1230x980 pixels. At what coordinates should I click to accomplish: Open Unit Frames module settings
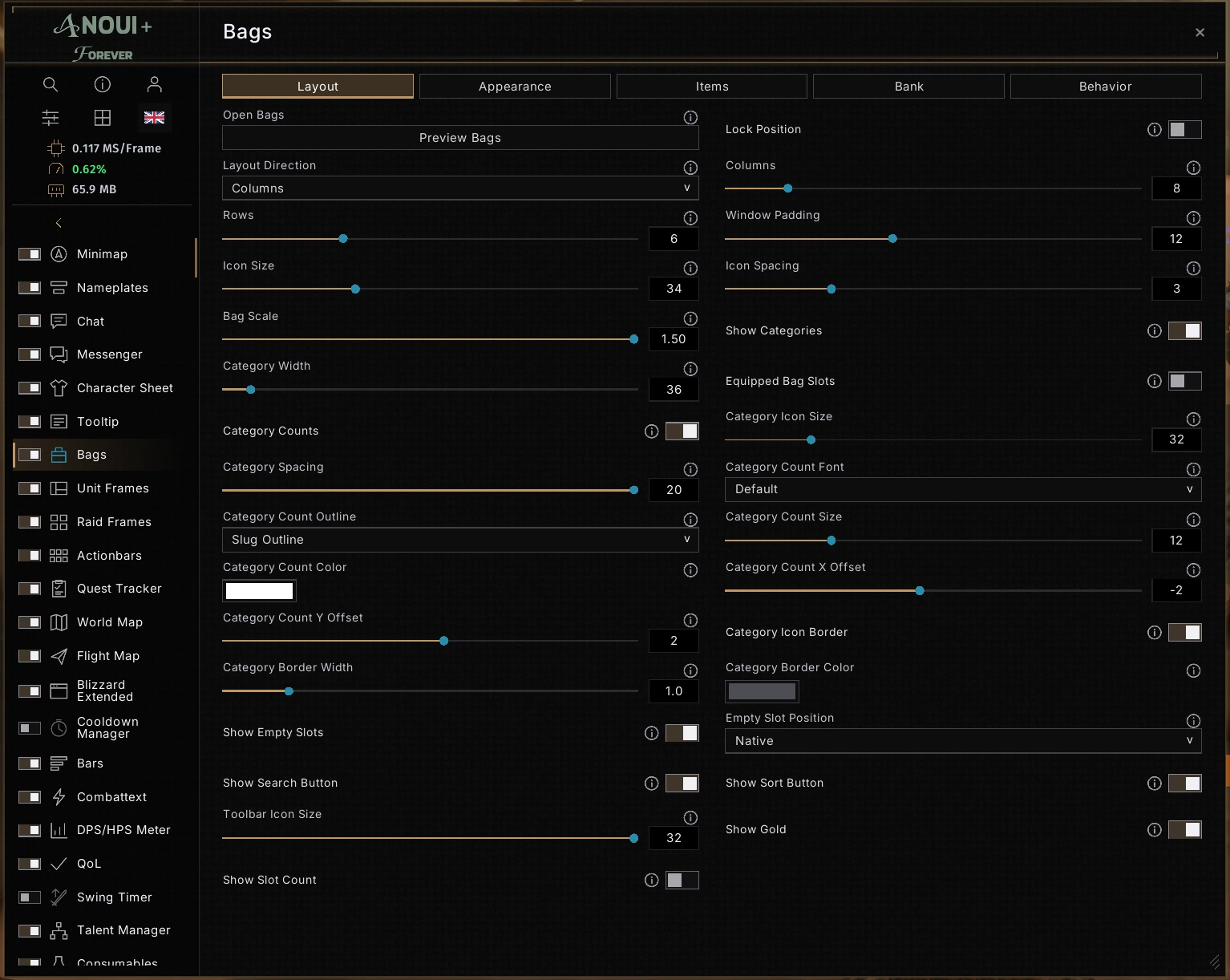(113, 488)
